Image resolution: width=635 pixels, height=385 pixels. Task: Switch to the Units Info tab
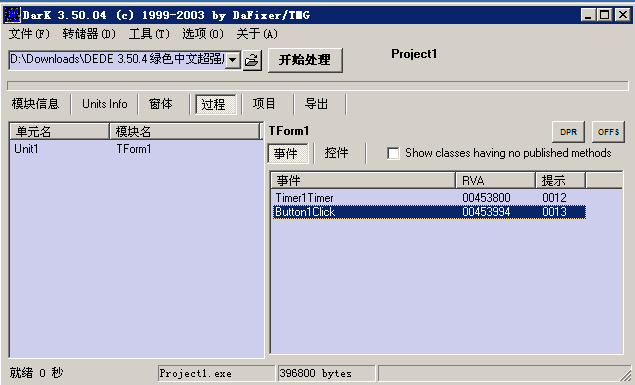[104, 104]
